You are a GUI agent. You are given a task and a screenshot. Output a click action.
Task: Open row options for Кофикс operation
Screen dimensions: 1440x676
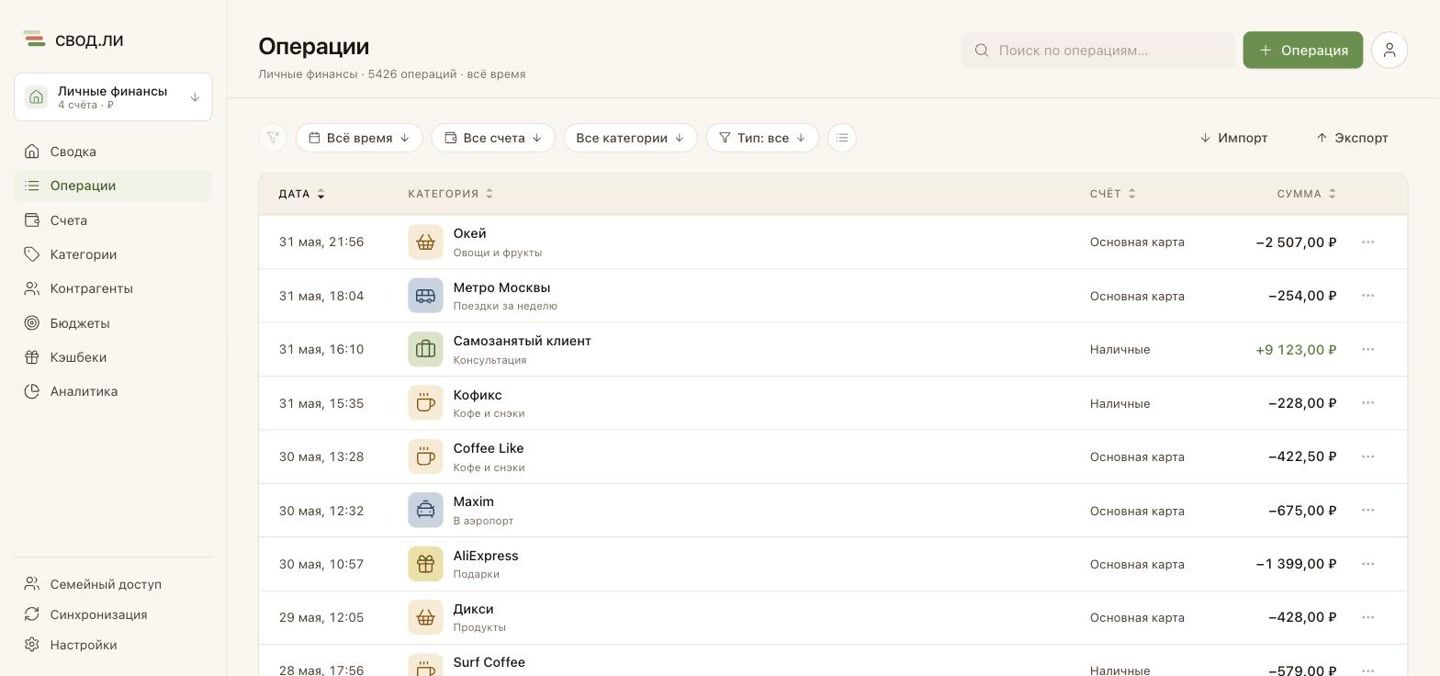coord(1368,403)
